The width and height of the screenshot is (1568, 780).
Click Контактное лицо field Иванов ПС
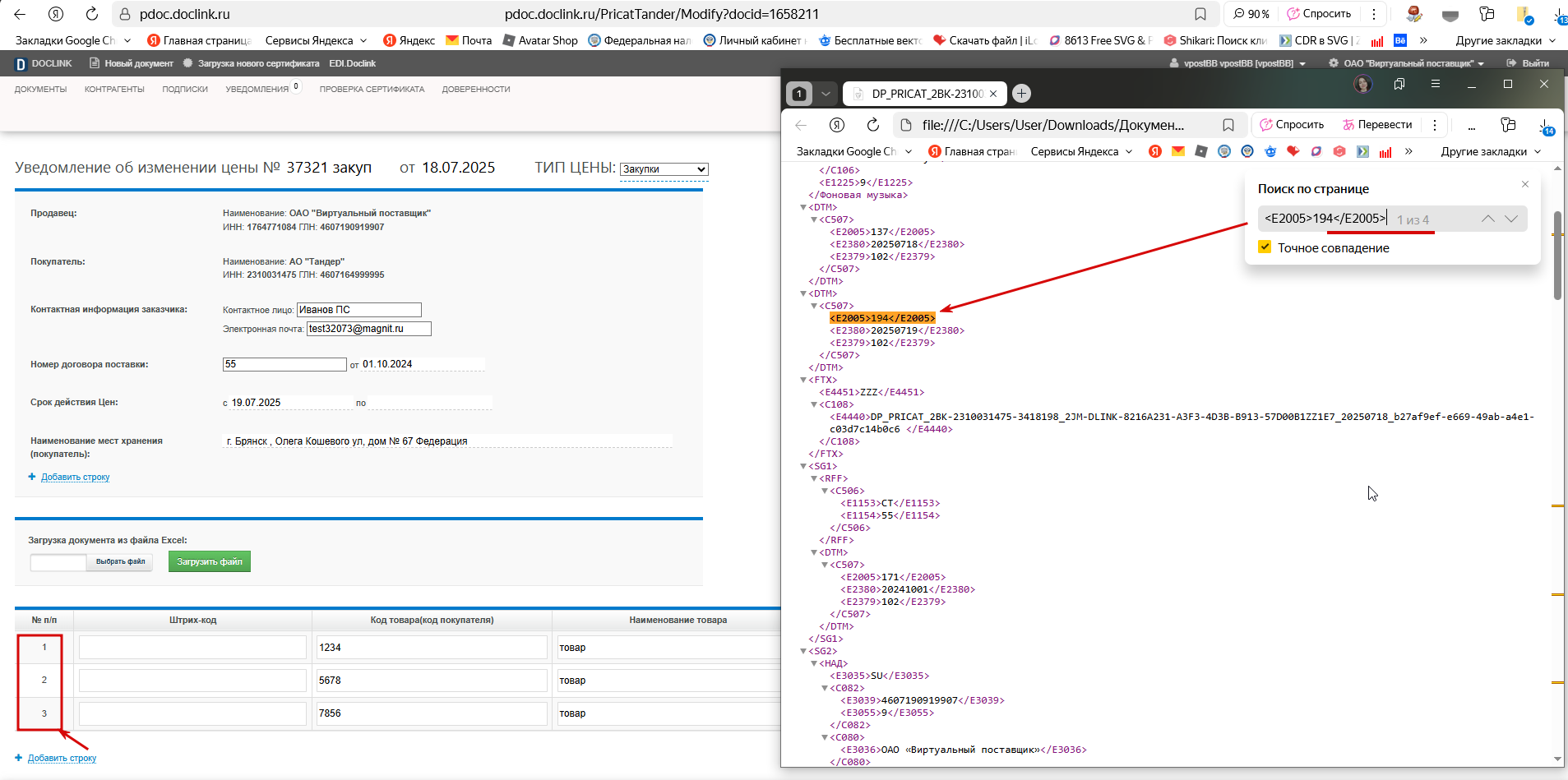pos(359,310)
